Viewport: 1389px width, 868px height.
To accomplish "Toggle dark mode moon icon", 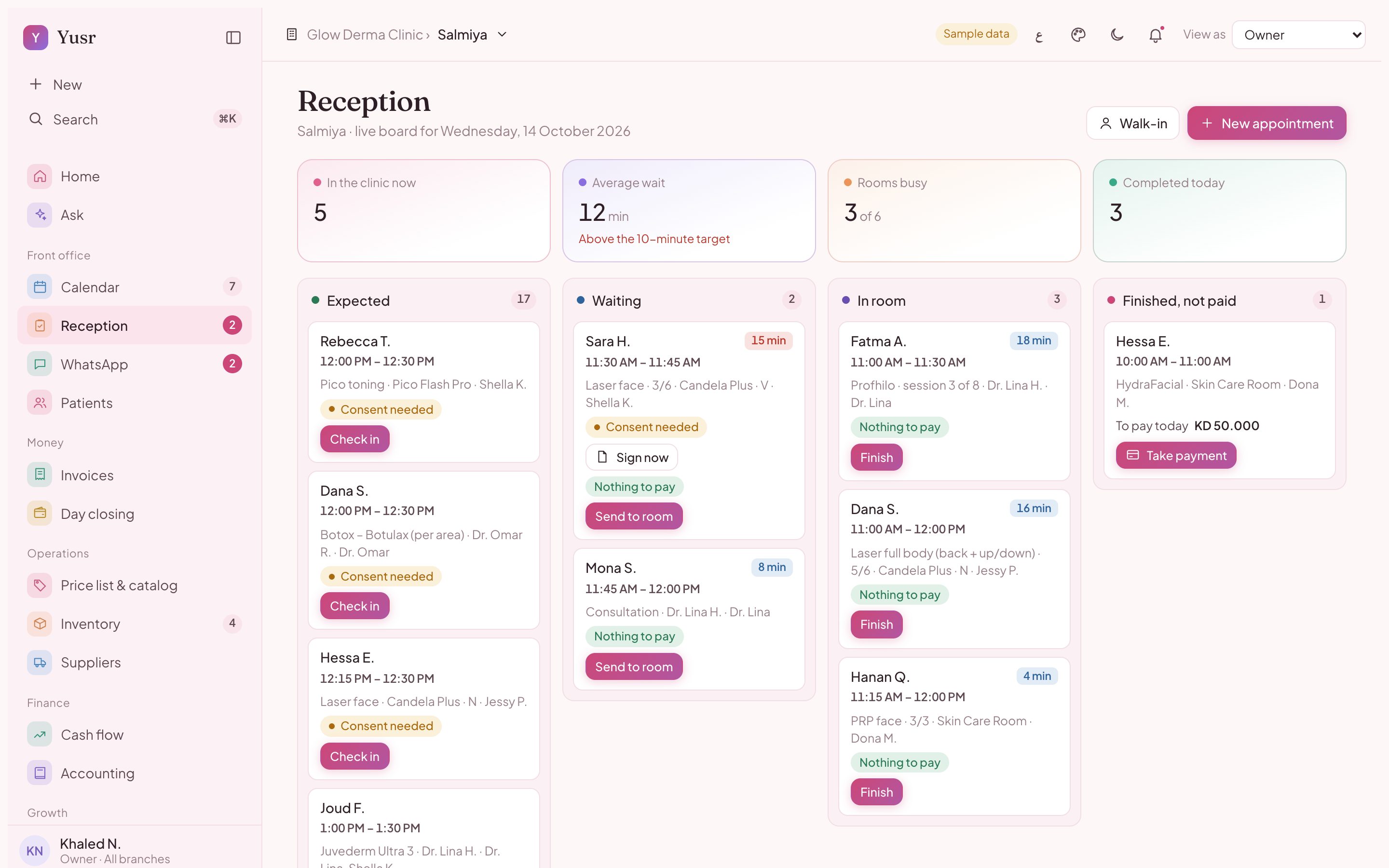I will [x=1117, y=35].
